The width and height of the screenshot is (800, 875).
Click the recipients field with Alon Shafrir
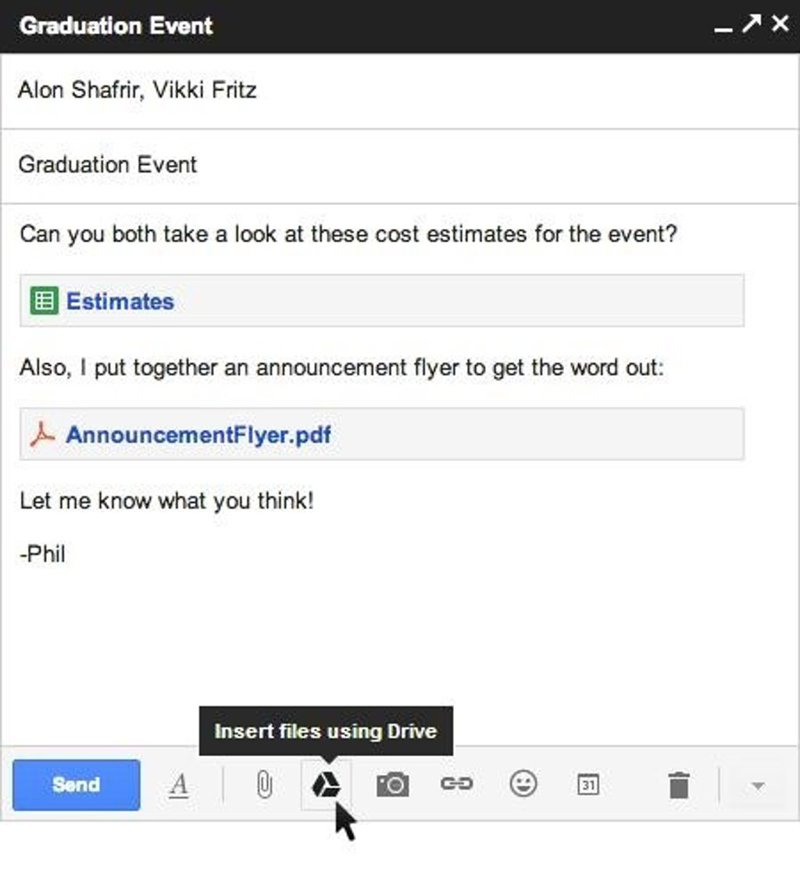400,91
